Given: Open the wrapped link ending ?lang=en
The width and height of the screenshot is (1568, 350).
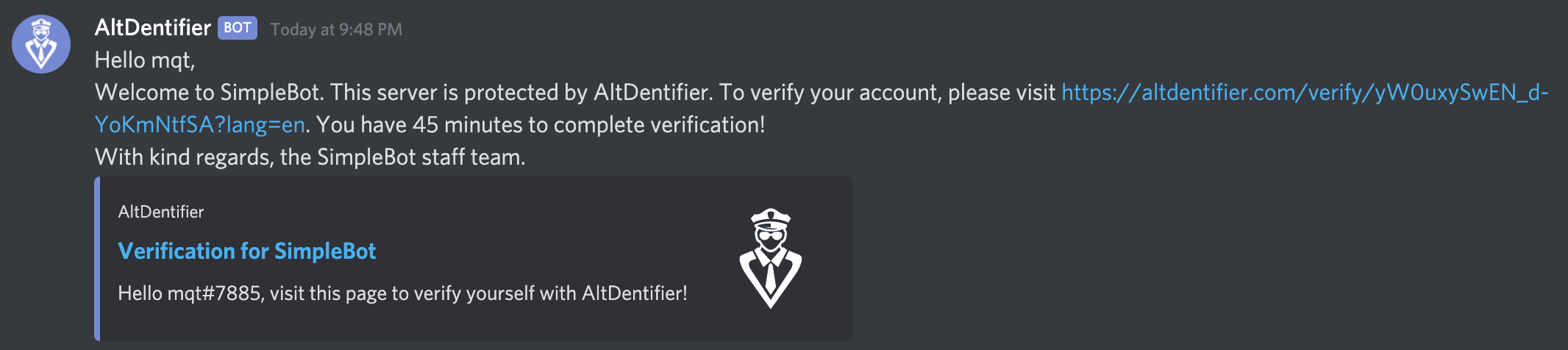Looking at the screenshot, I should 200,125.
